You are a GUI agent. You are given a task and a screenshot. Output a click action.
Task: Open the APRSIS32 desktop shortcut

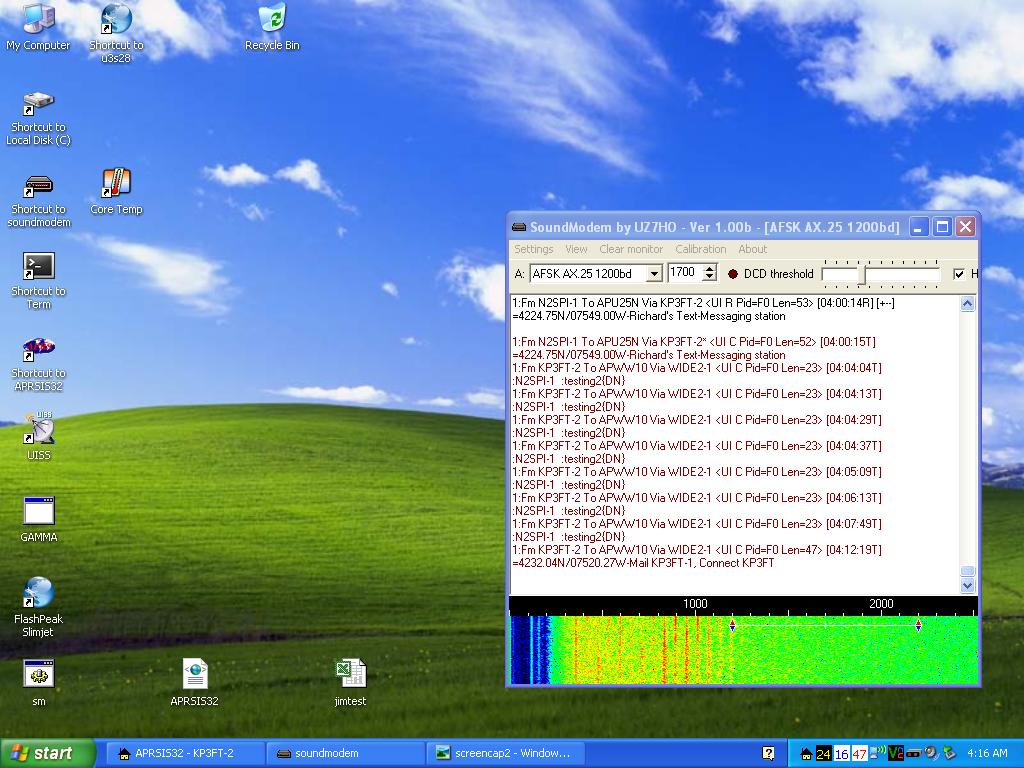tap(38, 351)
